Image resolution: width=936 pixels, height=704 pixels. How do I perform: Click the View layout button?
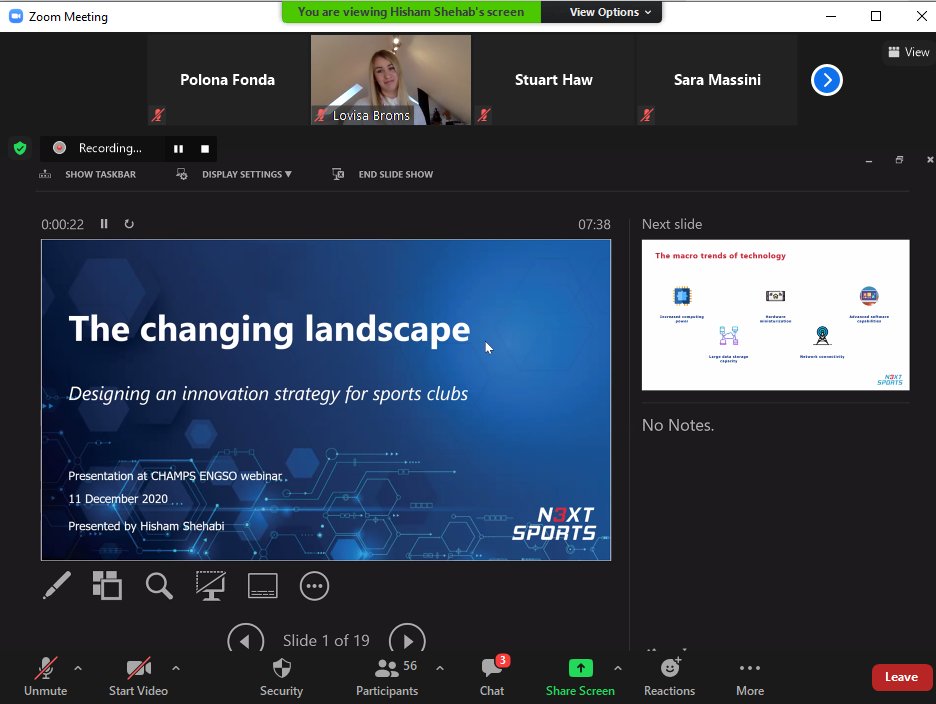(909, 52)
